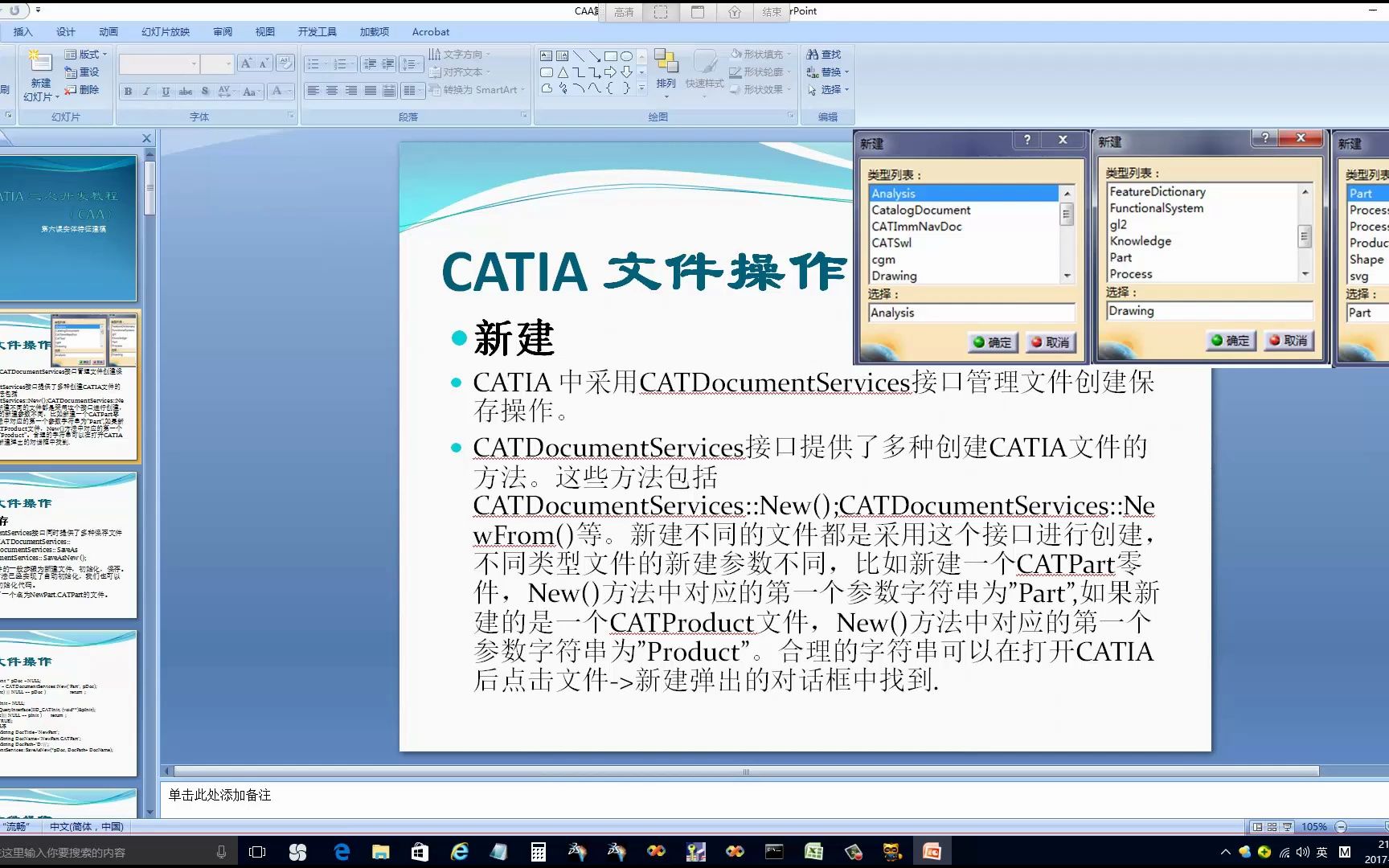Toggle underline formatting
This screenshot has height=868, width=1389.
(165, 91)
